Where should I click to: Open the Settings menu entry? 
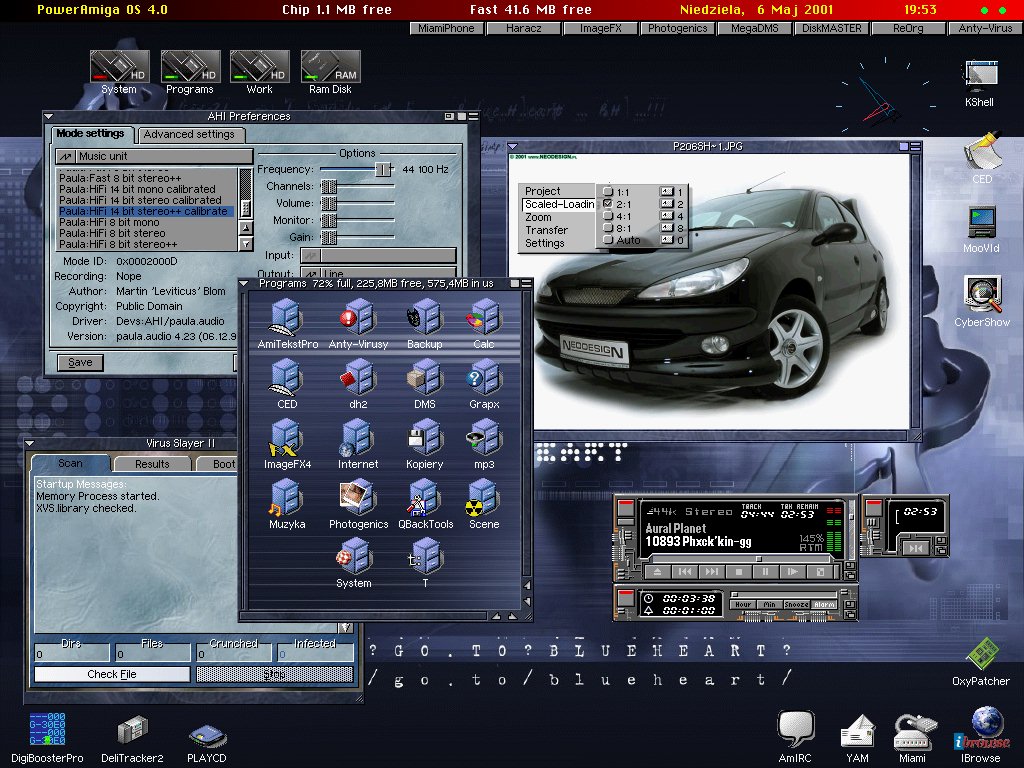[545, 243]
